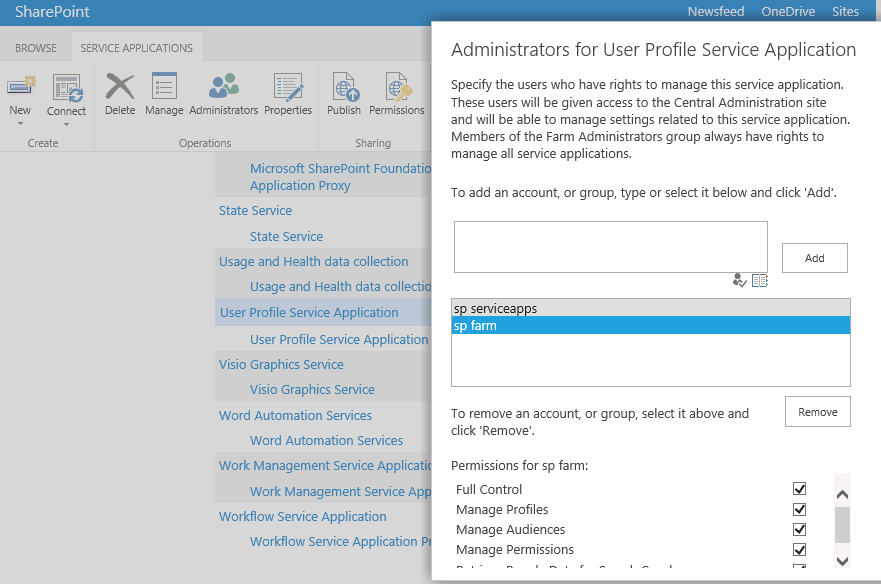Open indented Visio Graphics Service proxy link
Viewport: 881px width, 584px height.
[x=312, y=390]
